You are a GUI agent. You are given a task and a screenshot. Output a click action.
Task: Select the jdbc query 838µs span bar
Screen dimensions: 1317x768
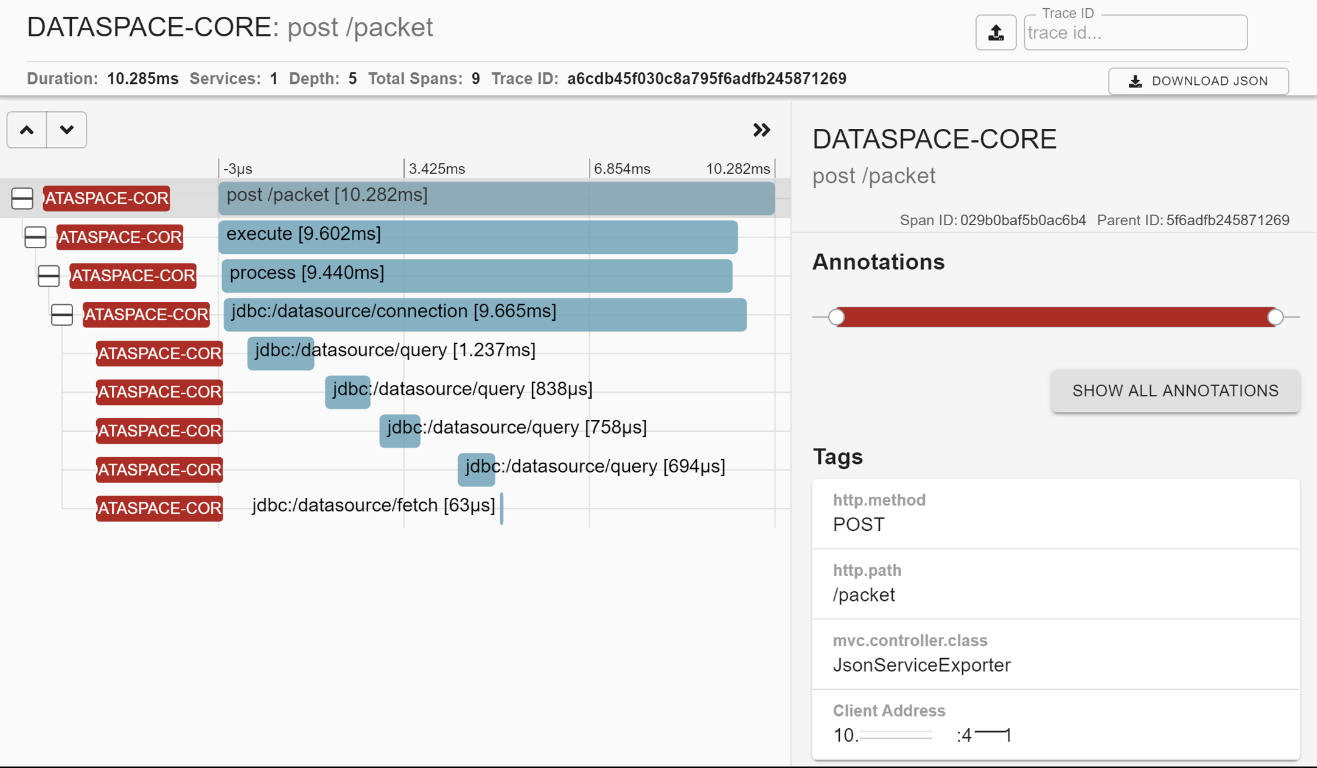(x=347, y=392)
